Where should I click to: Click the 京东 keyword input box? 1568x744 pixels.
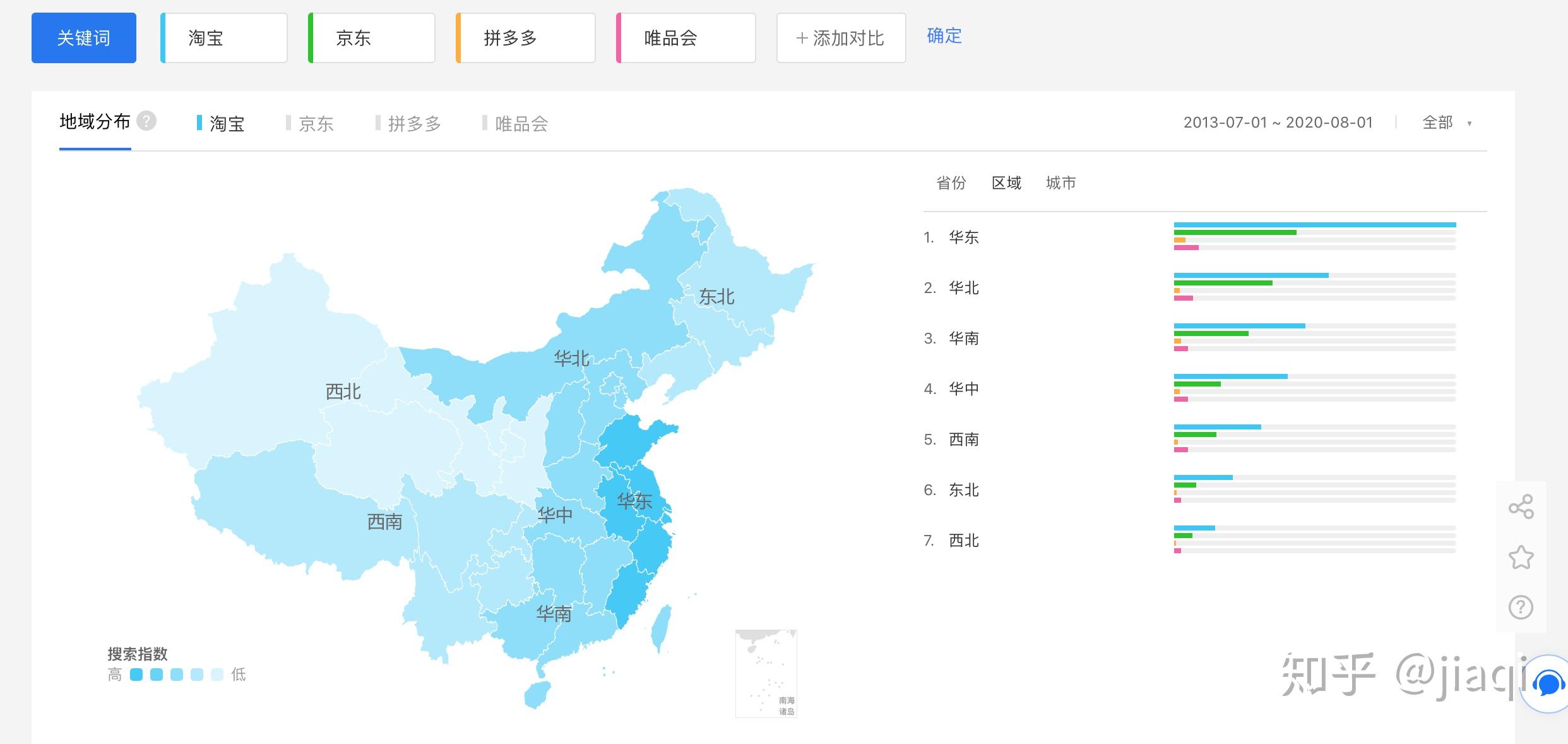click(372, 38)
